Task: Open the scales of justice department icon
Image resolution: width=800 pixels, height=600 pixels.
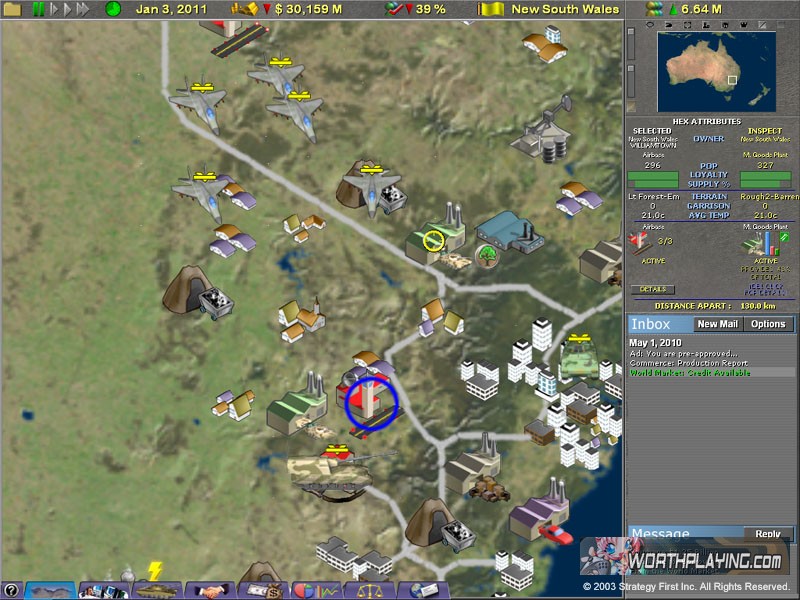Action: coord(369,590)
